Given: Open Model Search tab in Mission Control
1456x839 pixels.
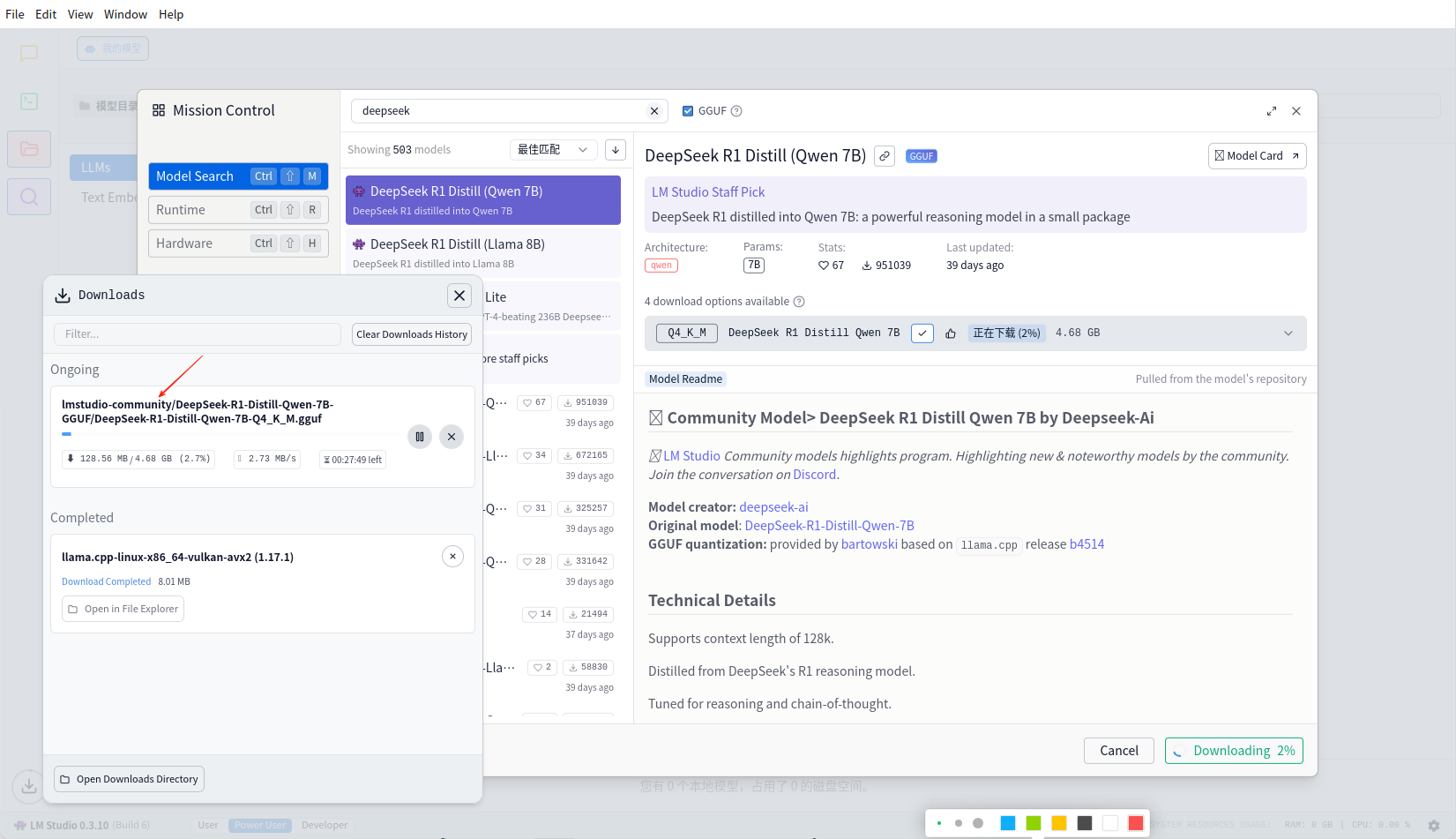Looking at the screenshot, I should click(x=238, y=176).
